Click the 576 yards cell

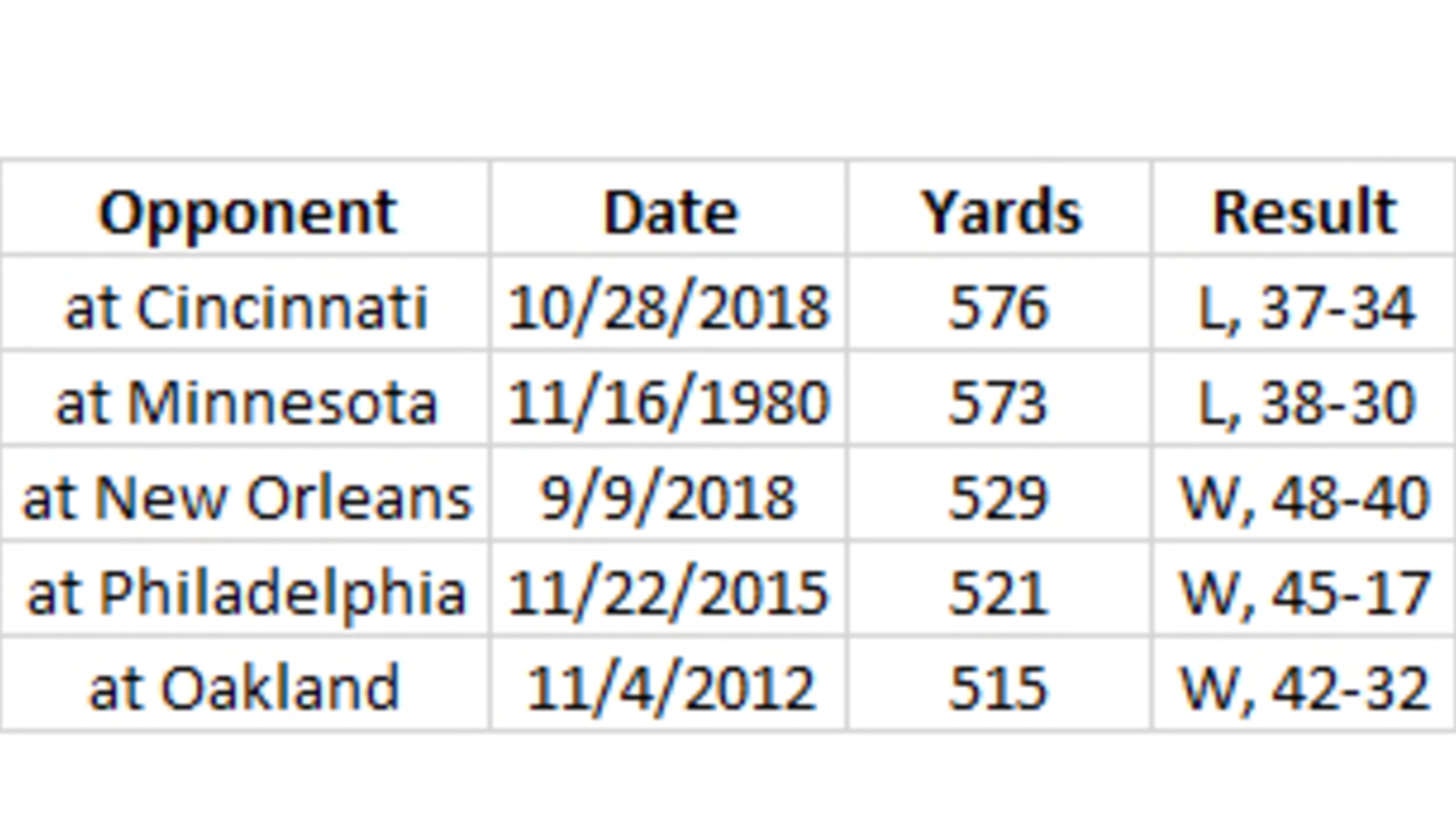coord(999,303)
